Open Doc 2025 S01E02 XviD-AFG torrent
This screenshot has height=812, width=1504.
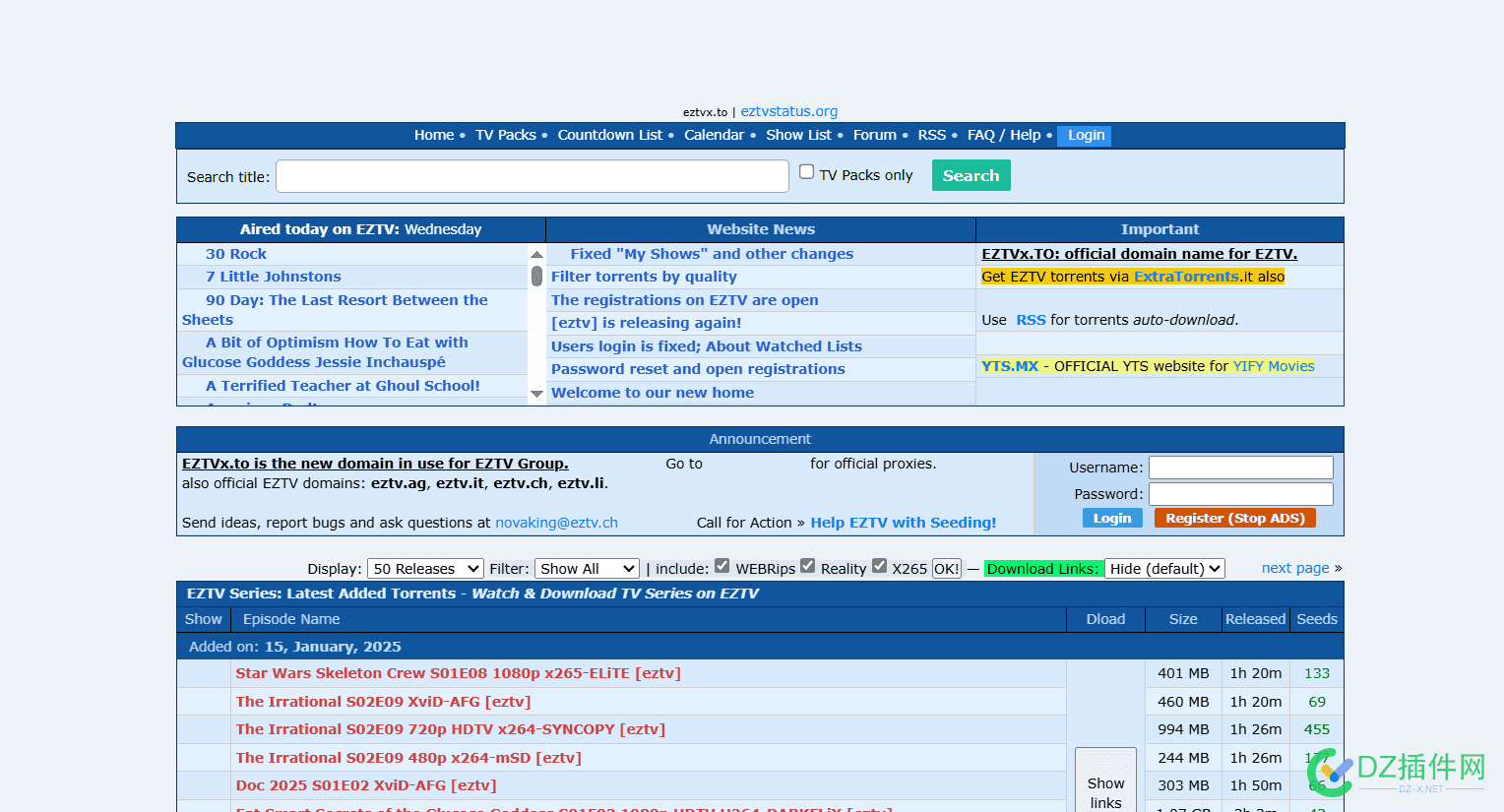[x=366, y=785]
